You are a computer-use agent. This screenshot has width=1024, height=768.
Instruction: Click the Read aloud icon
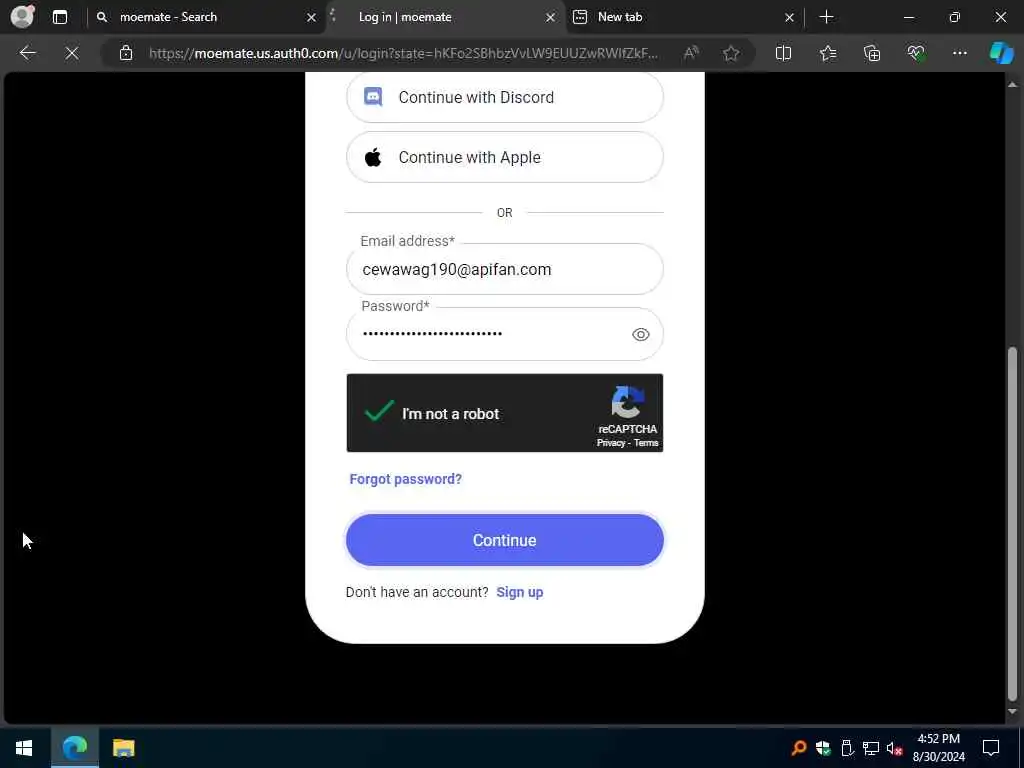coord(691,53)
